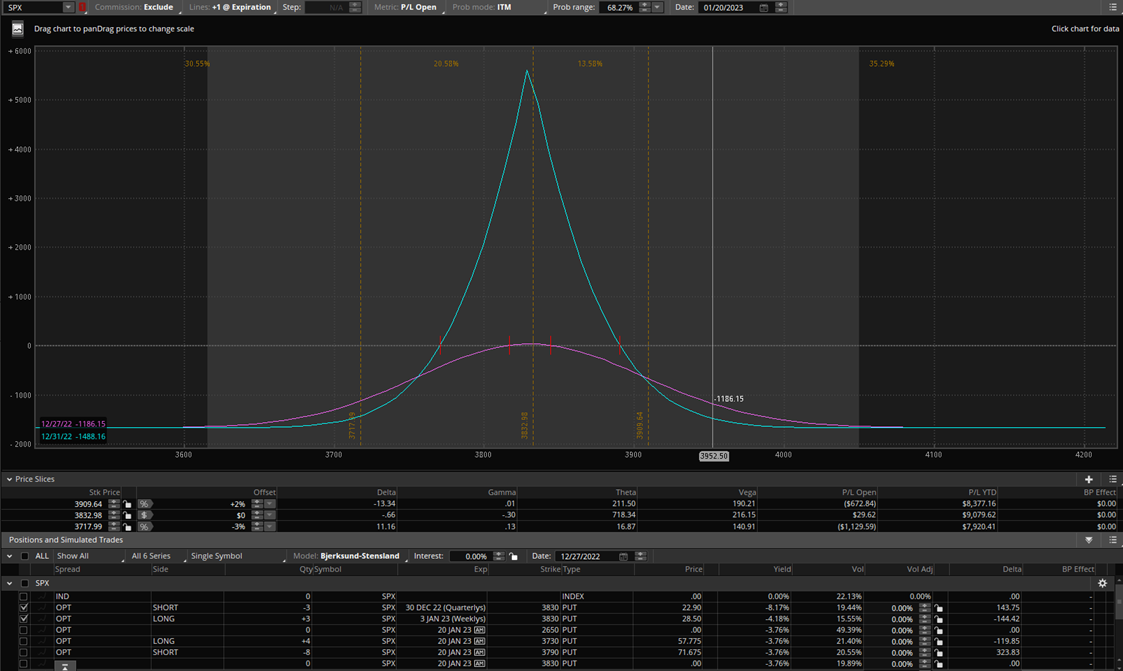Increase the Prob range value with stepper
The height and width of the screenshot is (671, 1123).
[644, 5]
